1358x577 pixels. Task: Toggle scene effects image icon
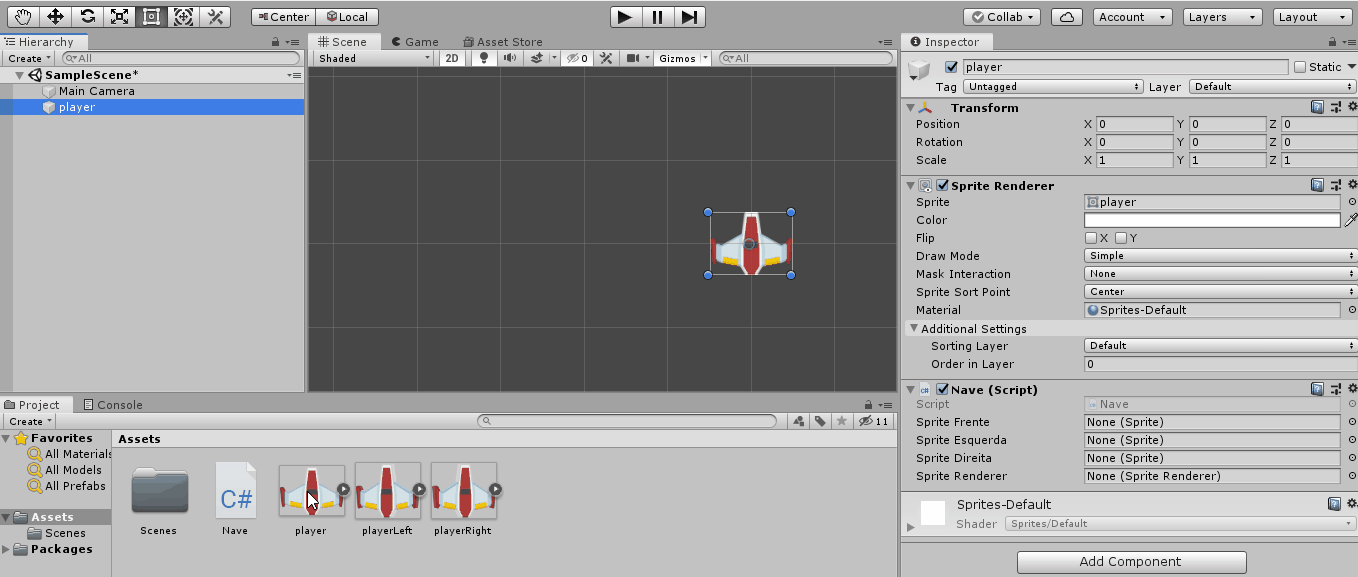pos(538,58)
